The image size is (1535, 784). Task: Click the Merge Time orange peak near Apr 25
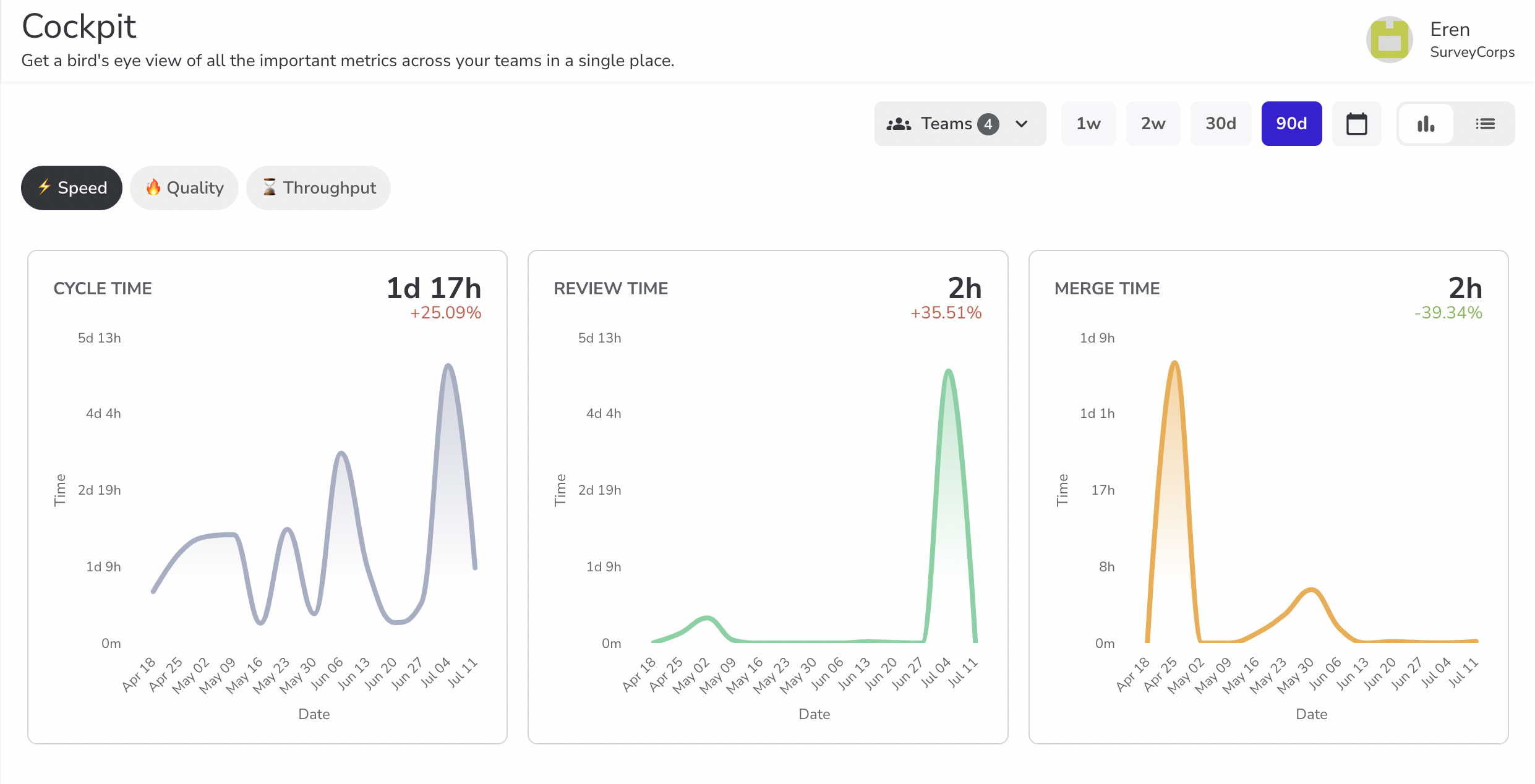[1174, 364]
